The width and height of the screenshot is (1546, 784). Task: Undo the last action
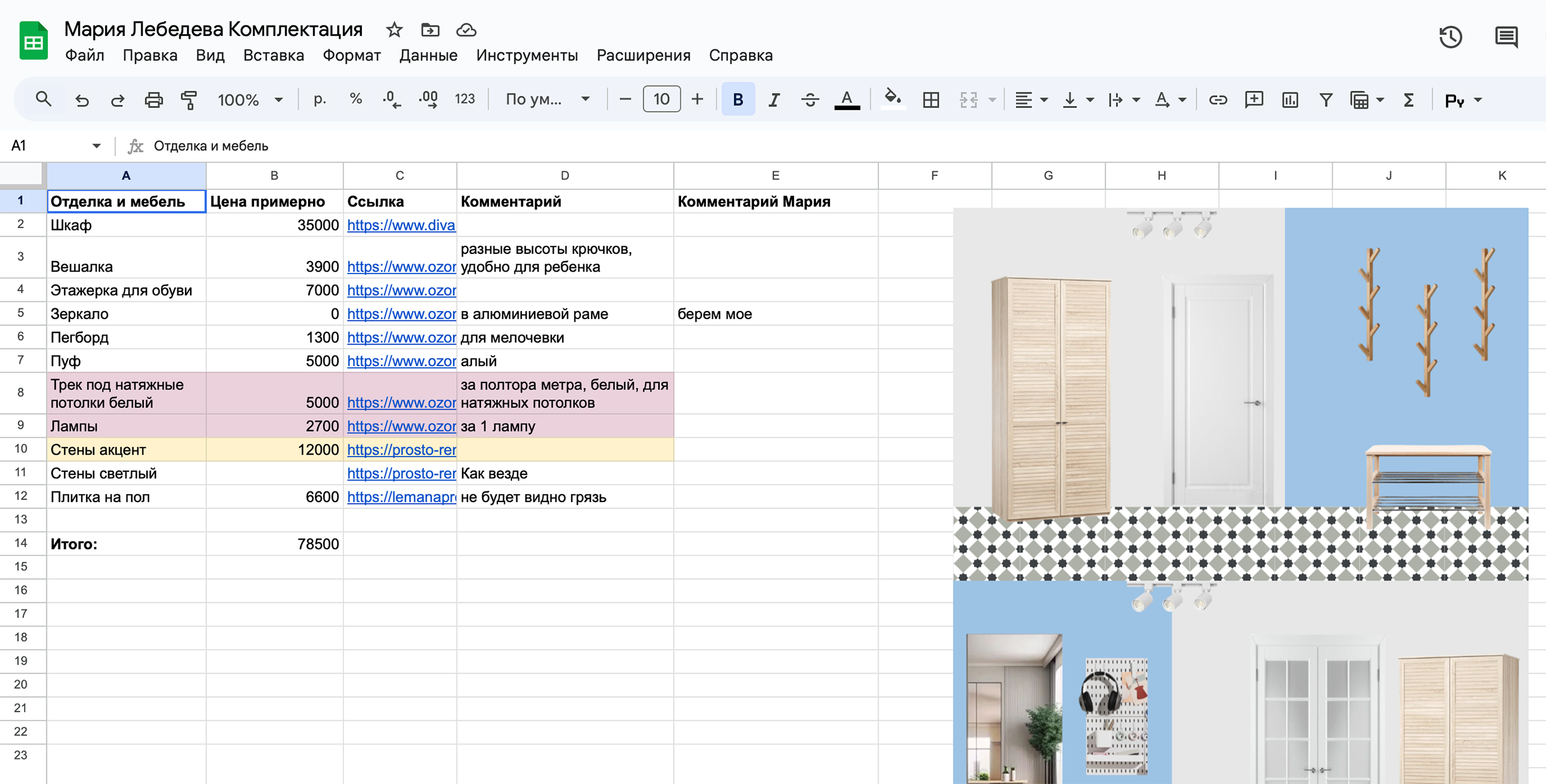tap(82, 99)
